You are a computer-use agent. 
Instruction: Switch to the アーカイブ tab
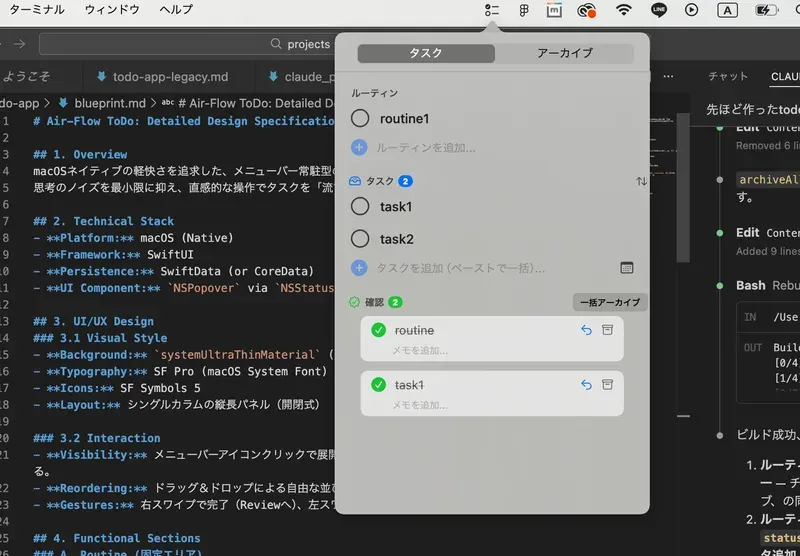565,53
